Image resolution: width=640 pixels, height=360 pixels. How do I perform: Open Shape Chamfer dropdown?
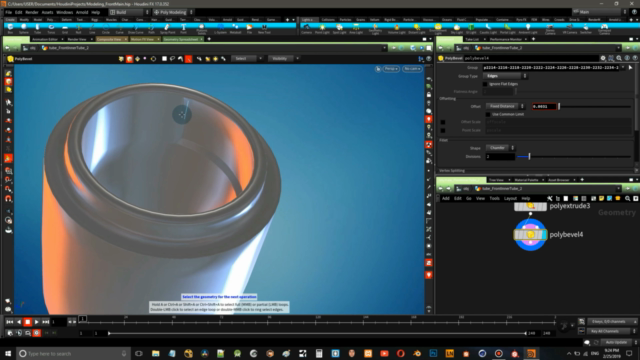pos(500,148)
